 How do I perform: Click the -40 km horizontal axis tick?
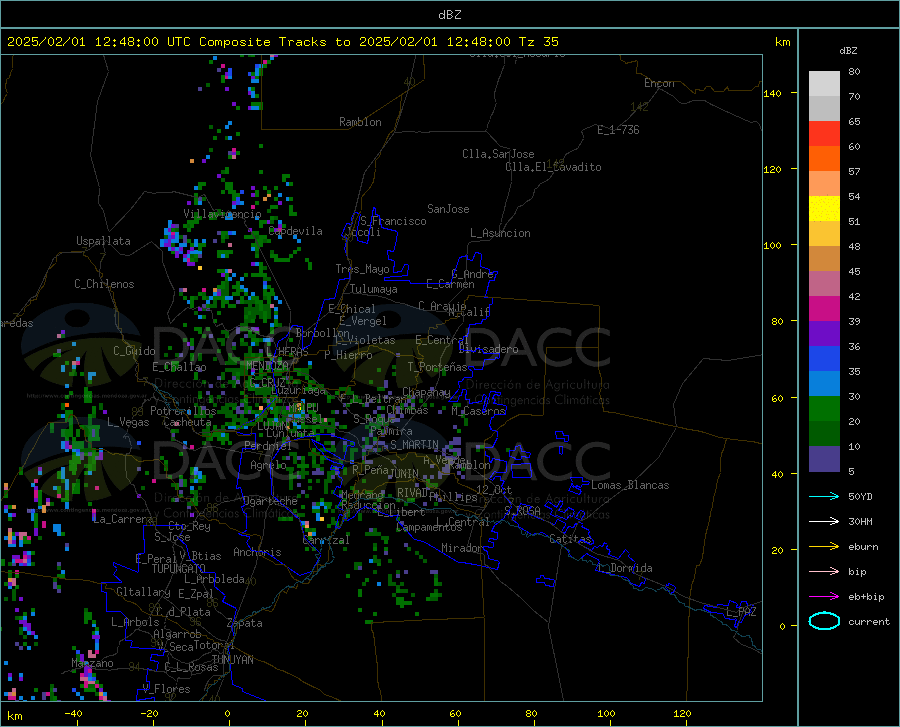point(73,713)
